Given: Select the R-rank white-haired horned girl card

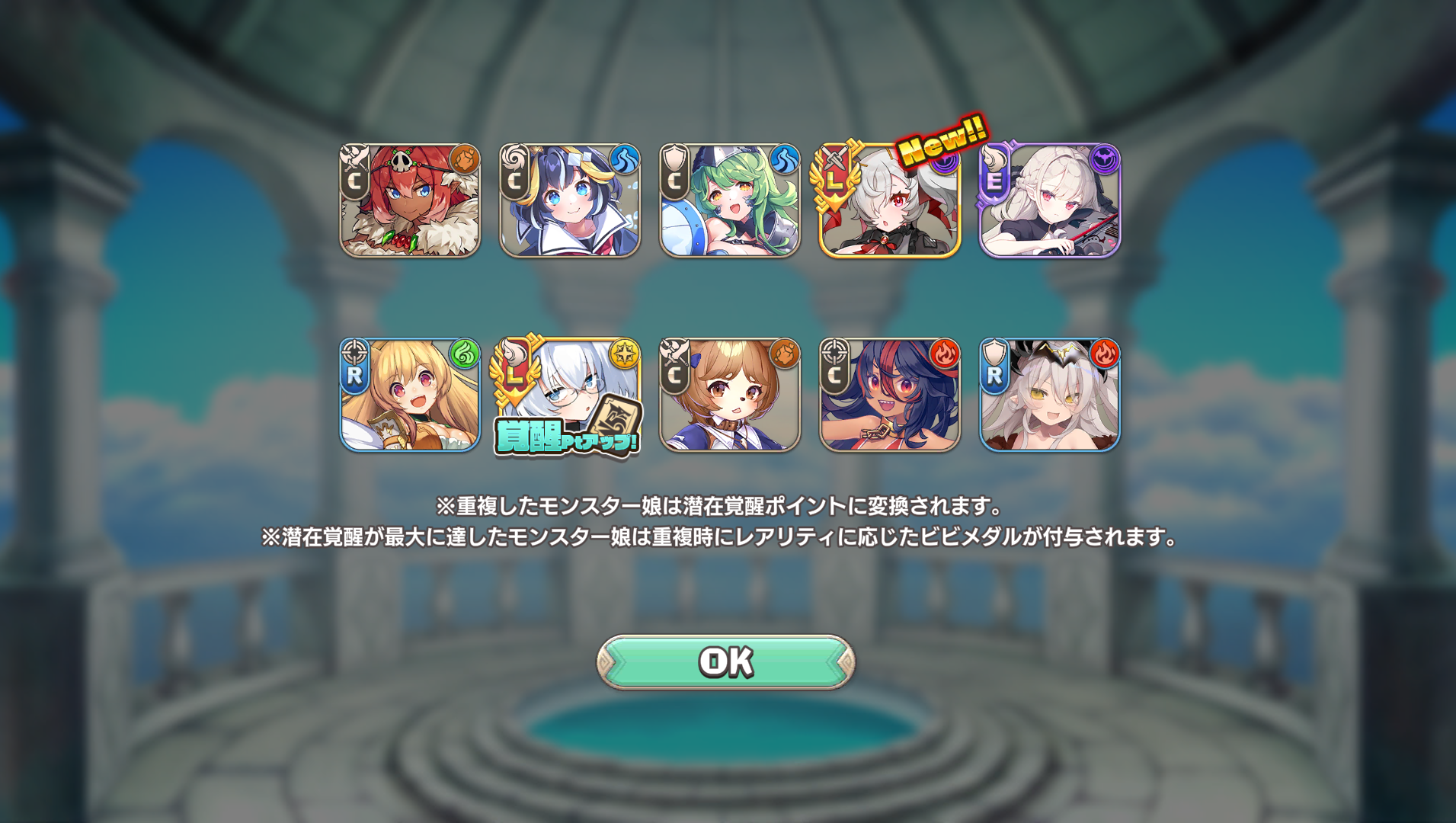Looking at the screenshot, I should pyautogui.click(x=1050, y=395).
